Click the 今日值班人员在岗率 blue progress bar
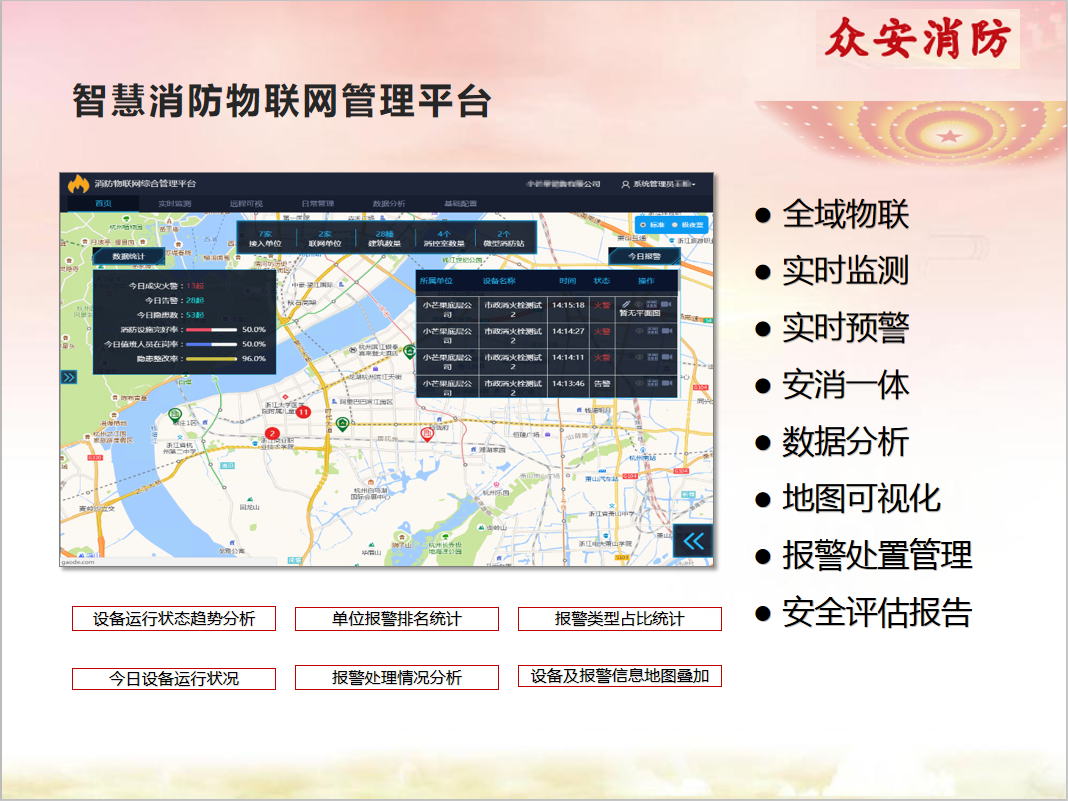The height and width of the screenshot is (801, 1068). [x=211, y=344]
